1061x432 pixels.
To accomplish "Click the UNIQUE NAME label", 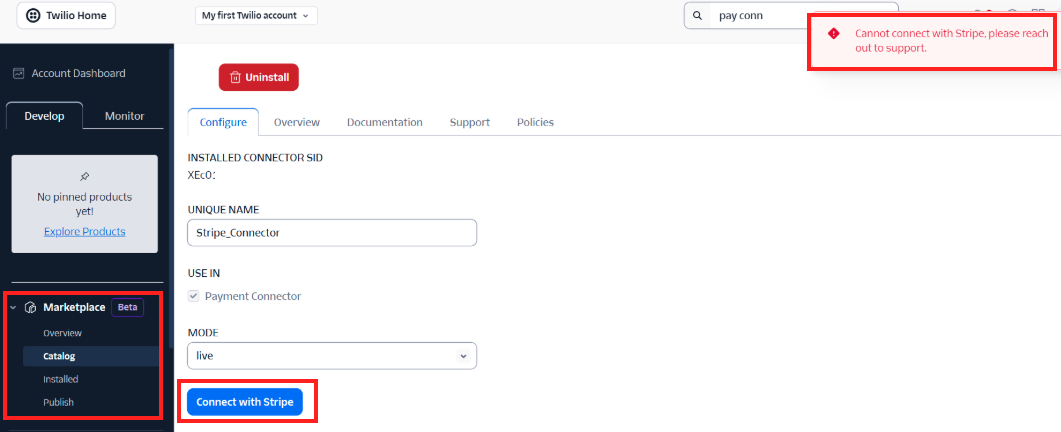I will 223,210.
